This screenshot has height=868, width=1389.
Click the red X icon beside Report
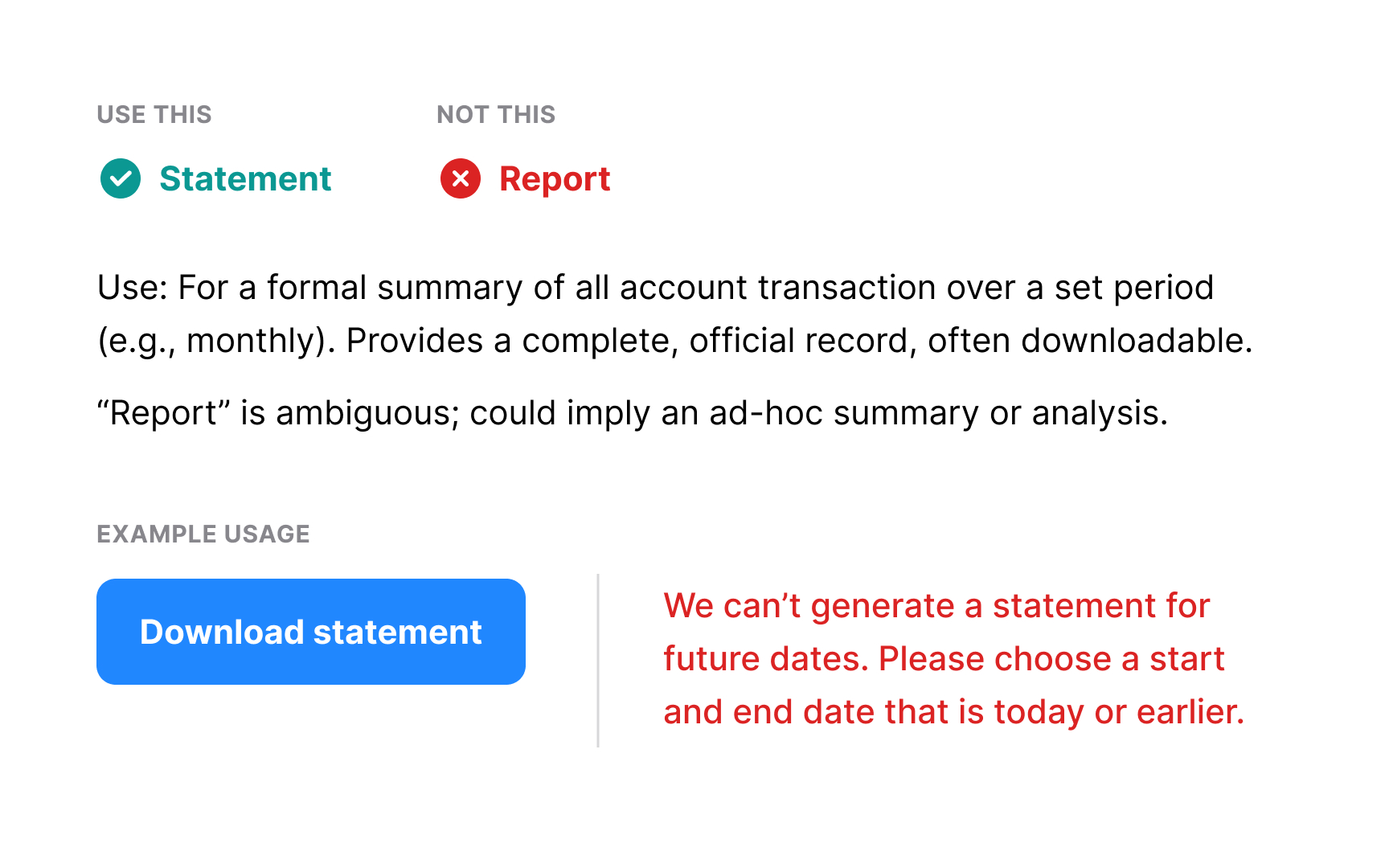point(461,178)
